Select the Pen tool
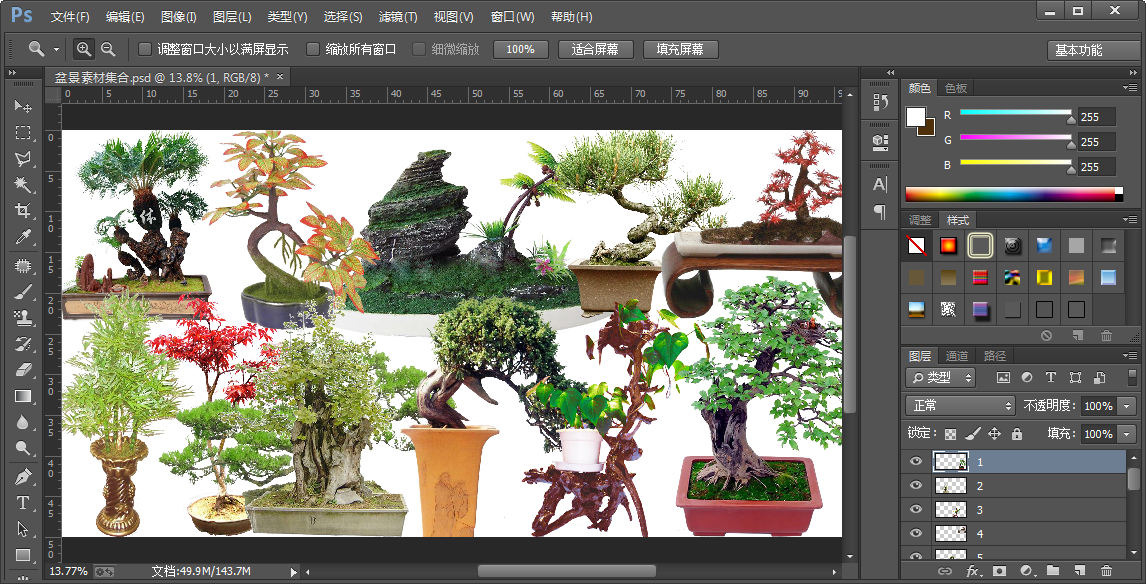The width and height of the screenshot is (1146, 584). (x=23, y=476)
